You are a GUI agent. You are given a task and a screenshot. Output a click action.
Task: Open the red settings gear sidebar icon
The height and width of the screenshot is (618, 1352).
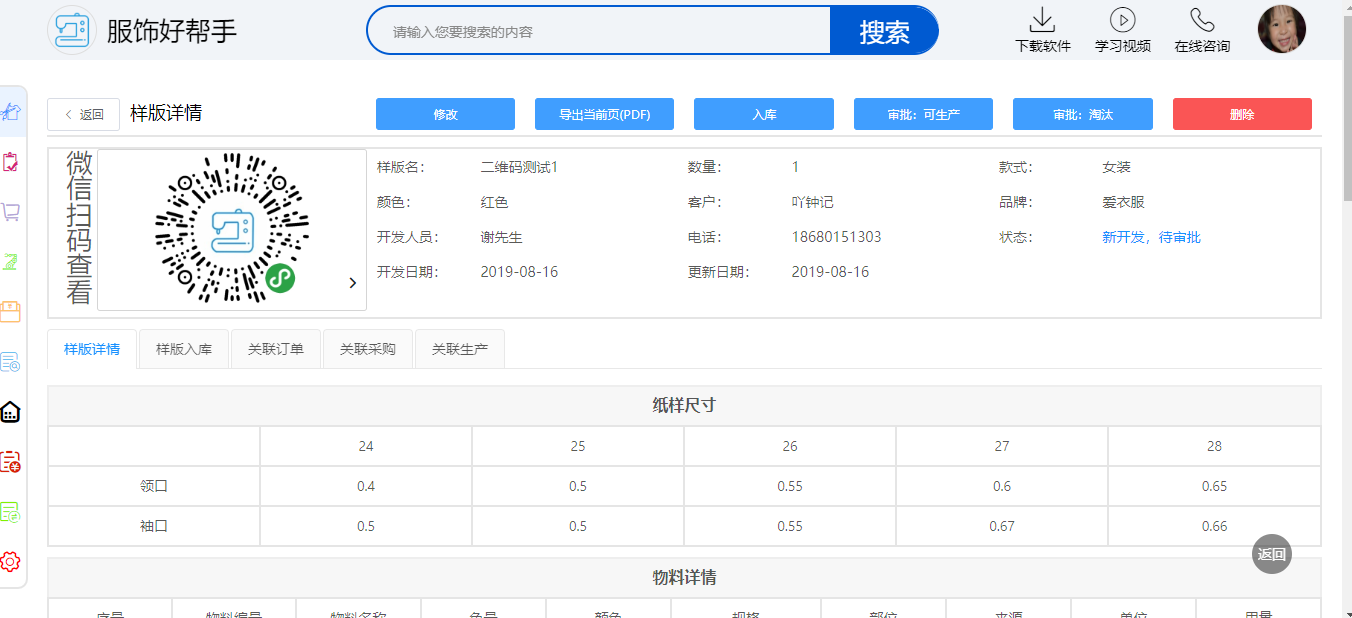(11, 562)
